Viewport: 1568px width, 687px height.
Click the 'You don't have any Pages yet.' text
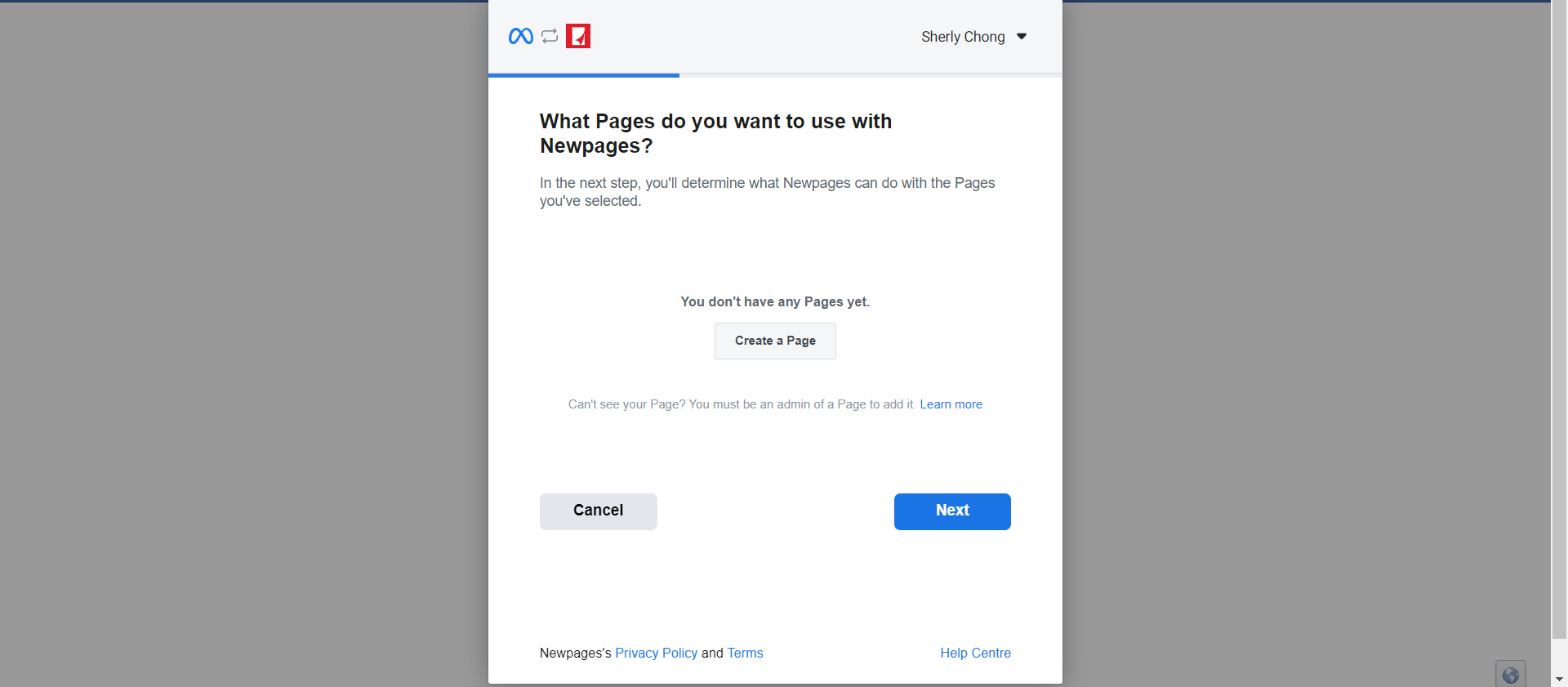(x=775, y=301)
